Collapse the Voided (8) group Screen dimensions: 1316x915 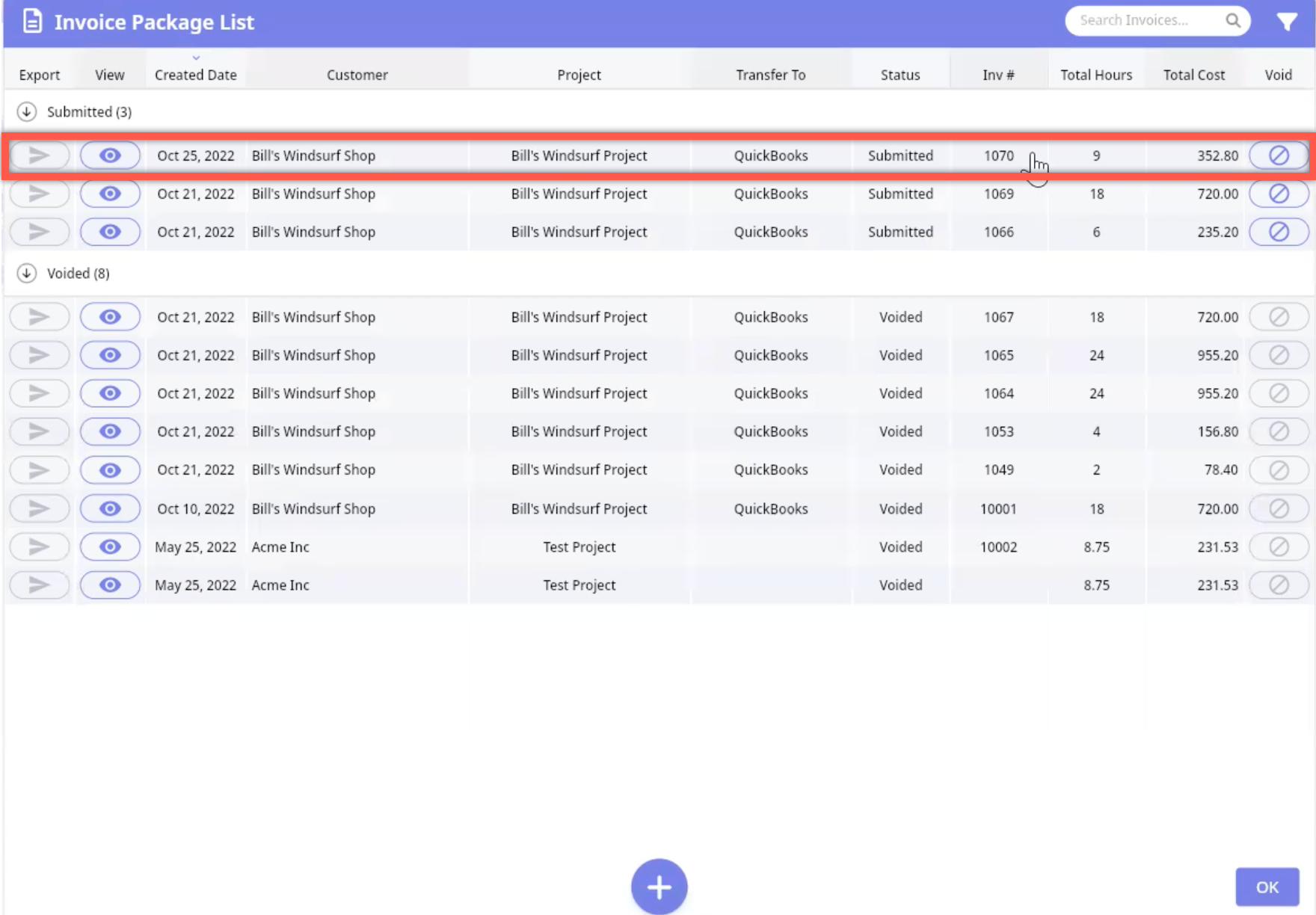[27, 273]
